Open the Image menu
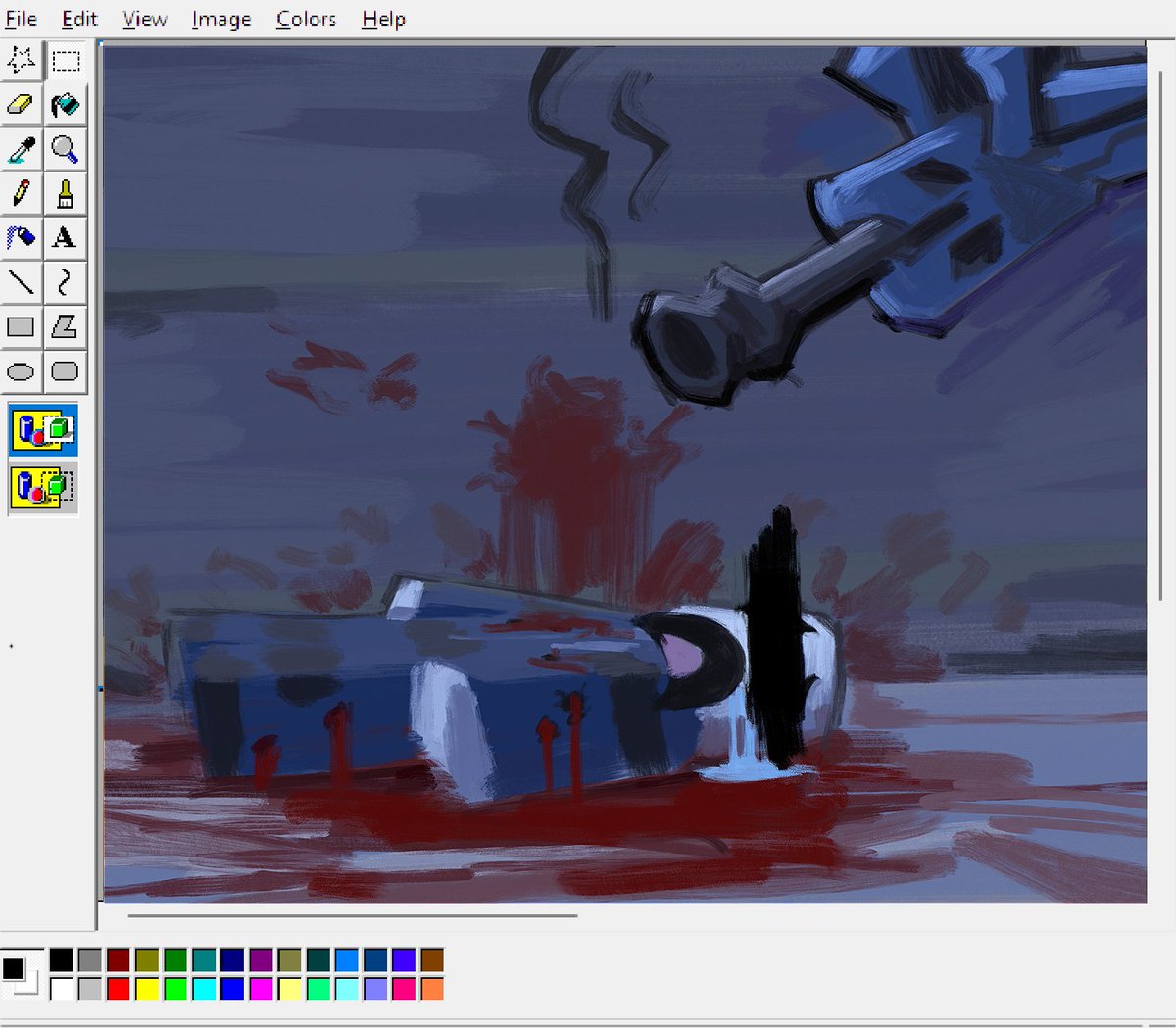Image resolution: width=1176 pixels, height=1028 pixels. [x=220, y=19]
